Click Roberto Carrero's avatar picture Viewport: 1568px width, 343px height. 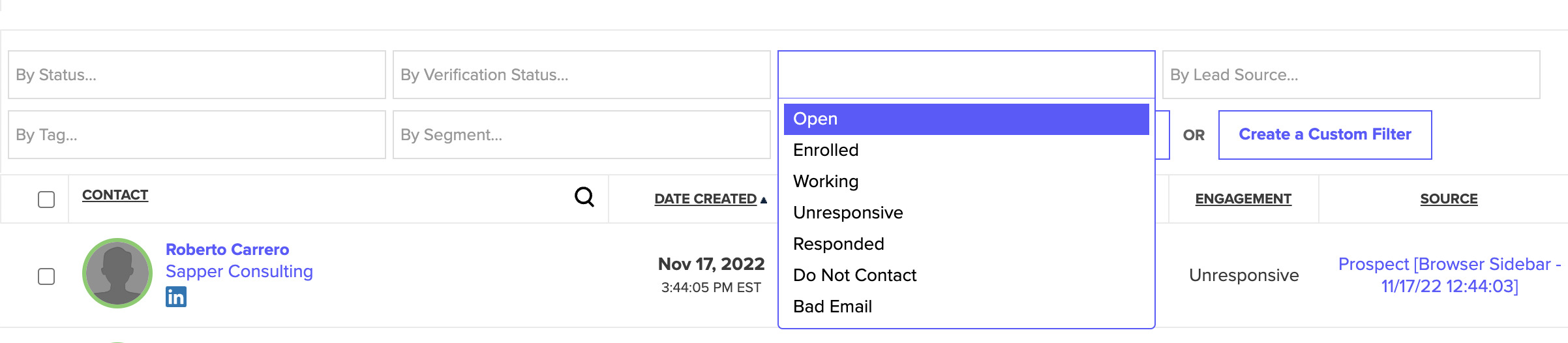(x=117, y=273)
